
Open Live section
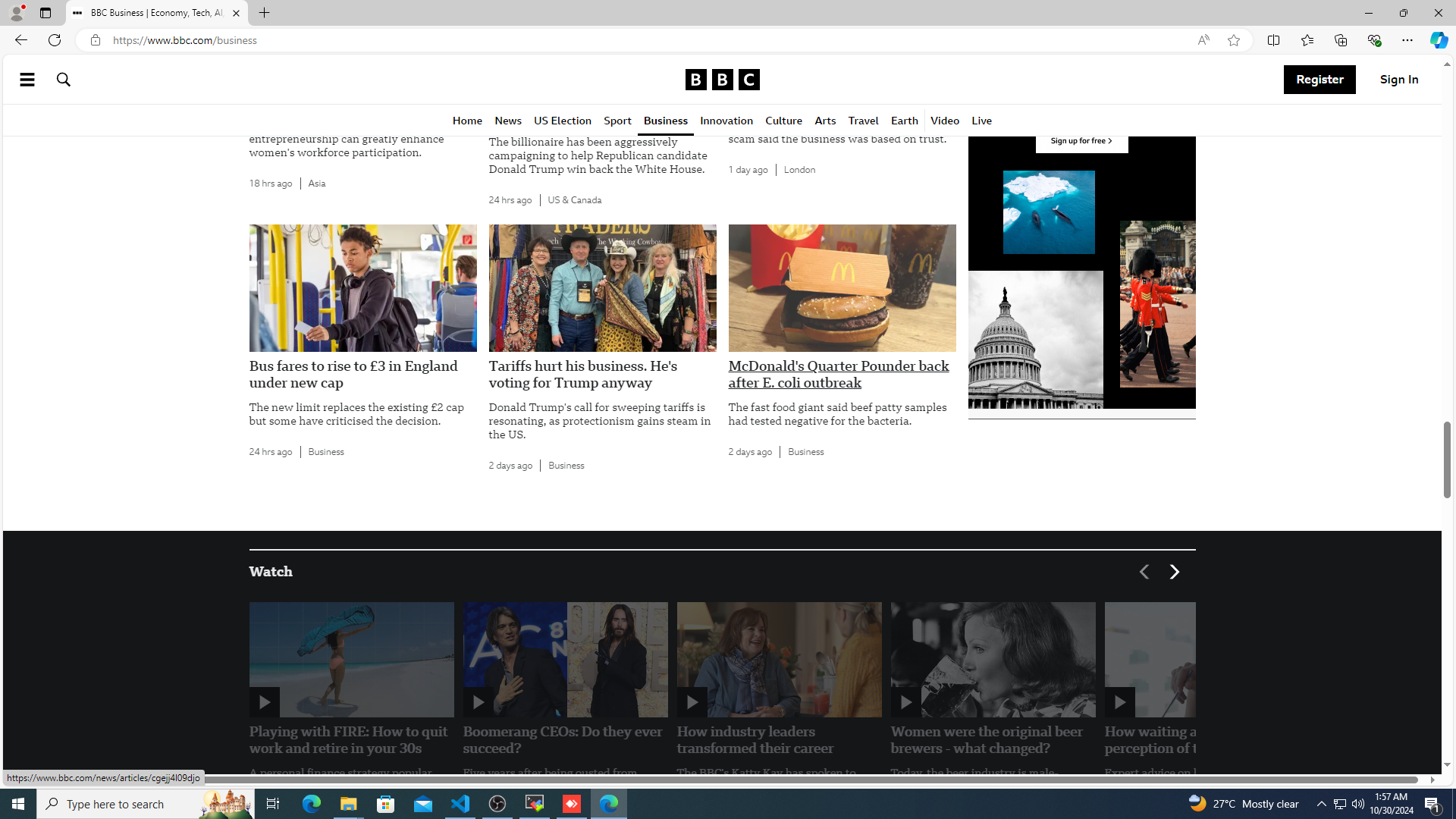point(981,121)
